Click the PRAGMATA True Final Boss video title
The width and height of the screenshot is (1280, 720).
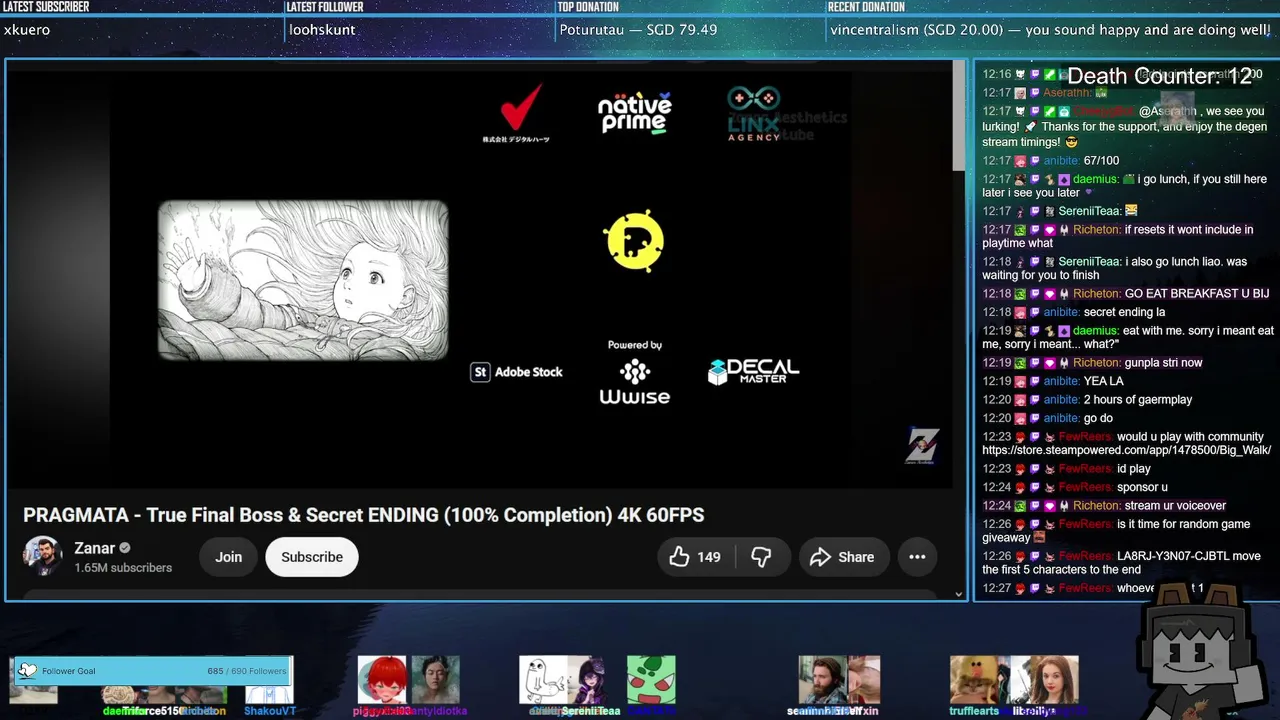click(364, 515)
